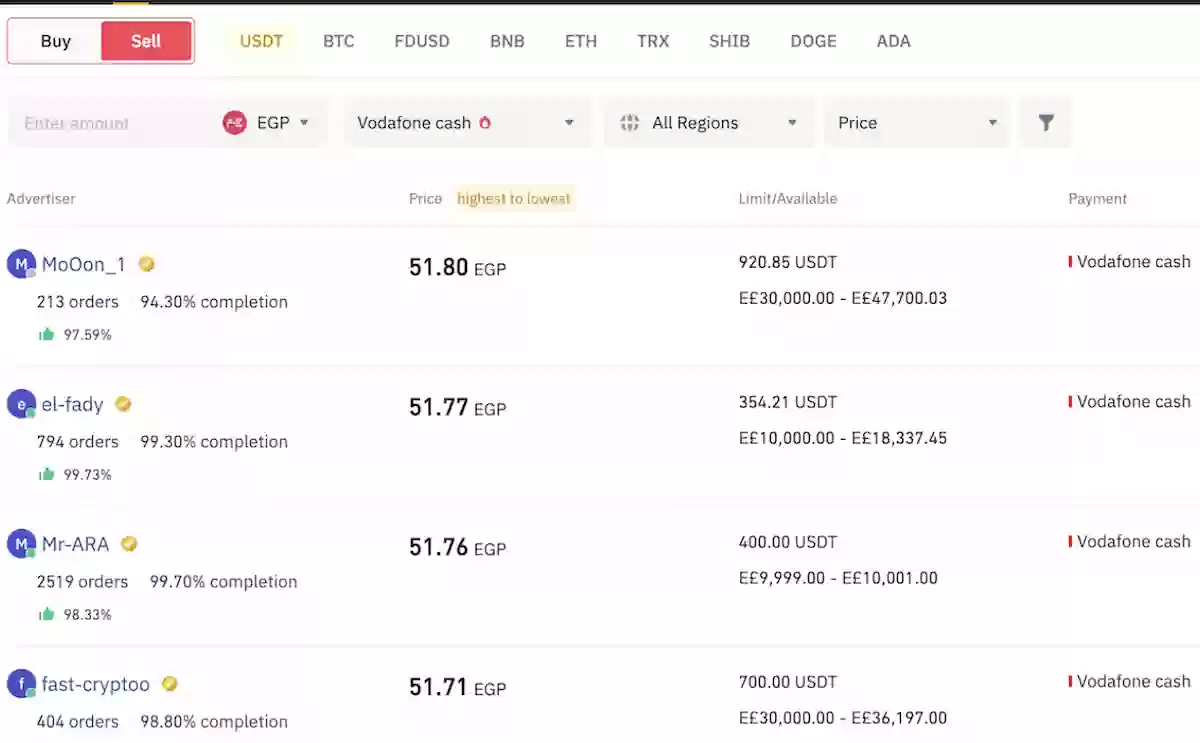This screenshot has width=1200, height=743.
Task: Open Mr-ARA's advertiser profile
Action: (74, 543)
